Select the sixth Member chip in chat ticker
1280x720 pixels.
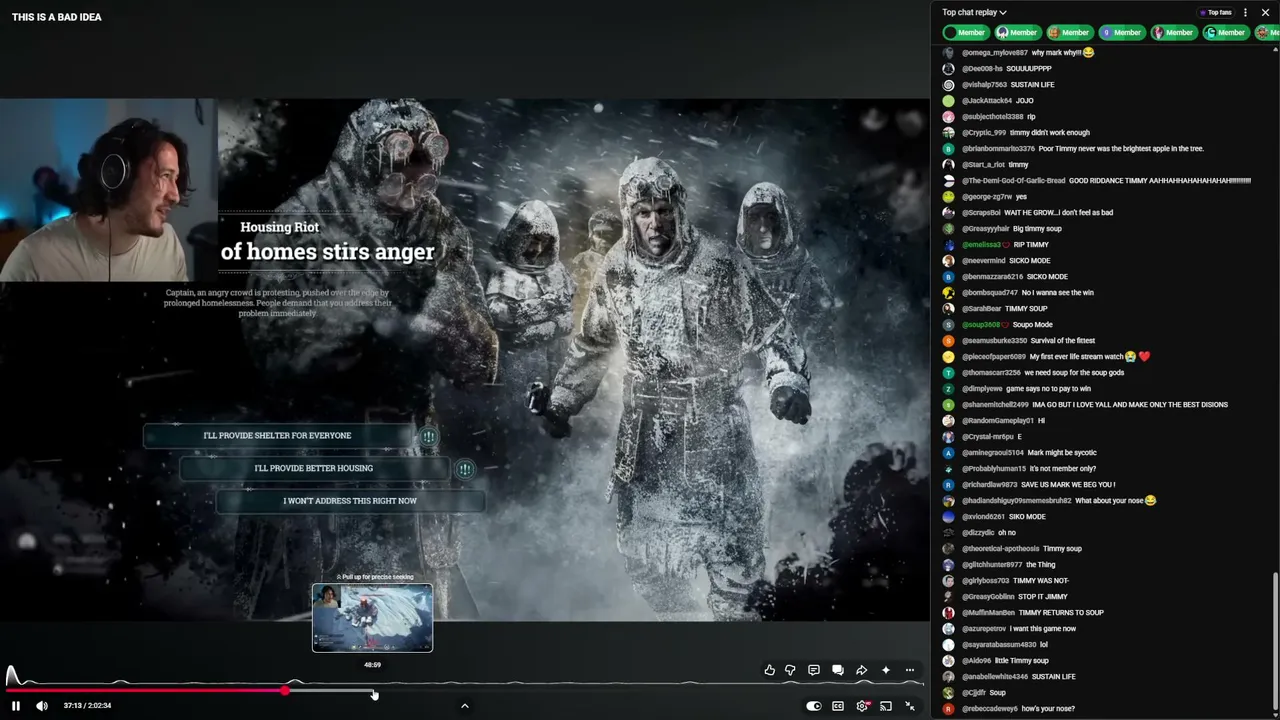pos(1225,32)
